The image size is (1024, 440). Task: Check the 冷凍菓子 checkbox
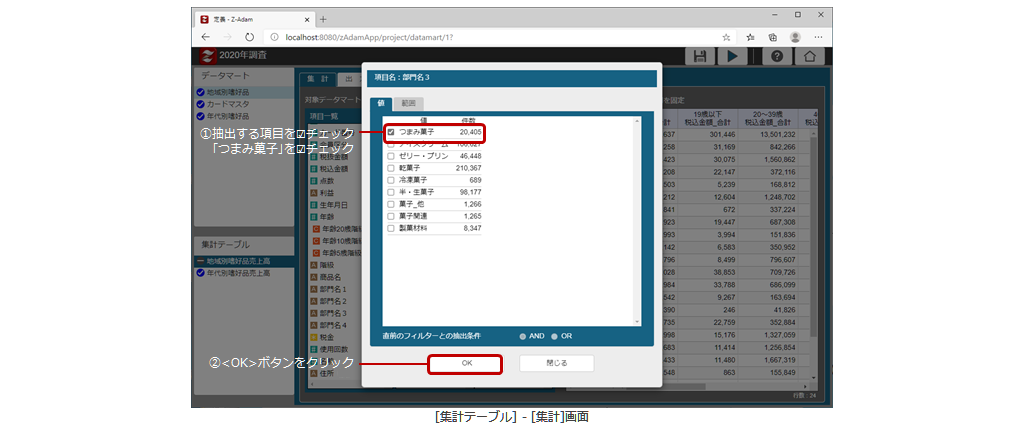coord(391,180)
